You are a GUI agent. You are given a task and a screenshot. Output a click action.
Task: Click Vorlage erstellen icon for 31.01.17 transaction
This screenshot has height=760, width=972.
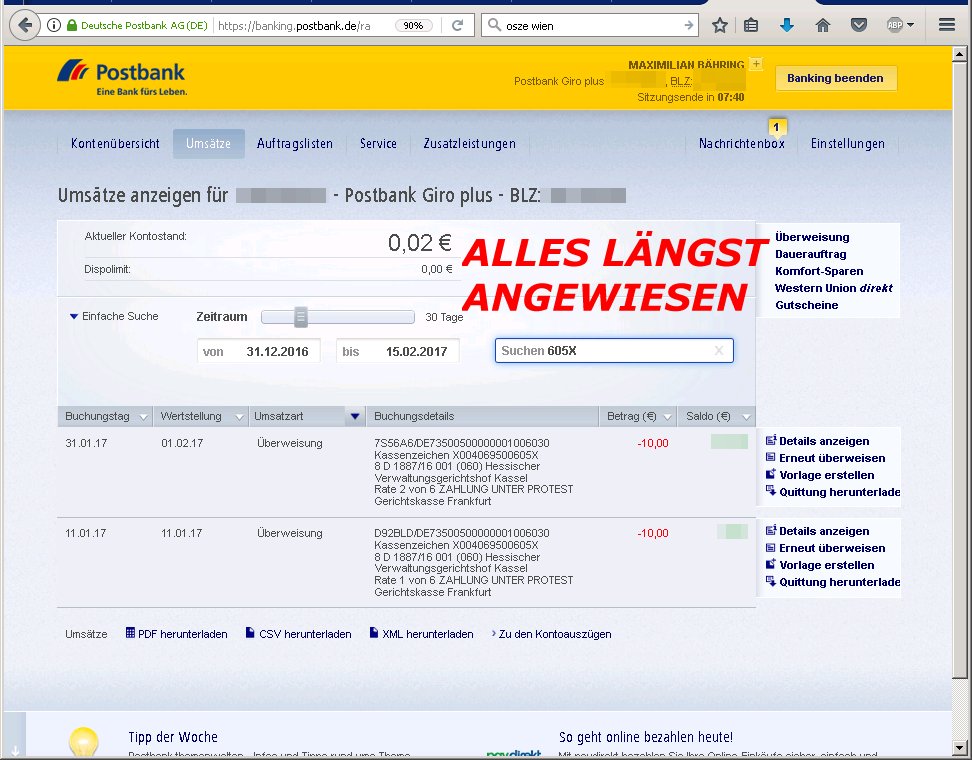pyautogui.click(x=771, y=474)
